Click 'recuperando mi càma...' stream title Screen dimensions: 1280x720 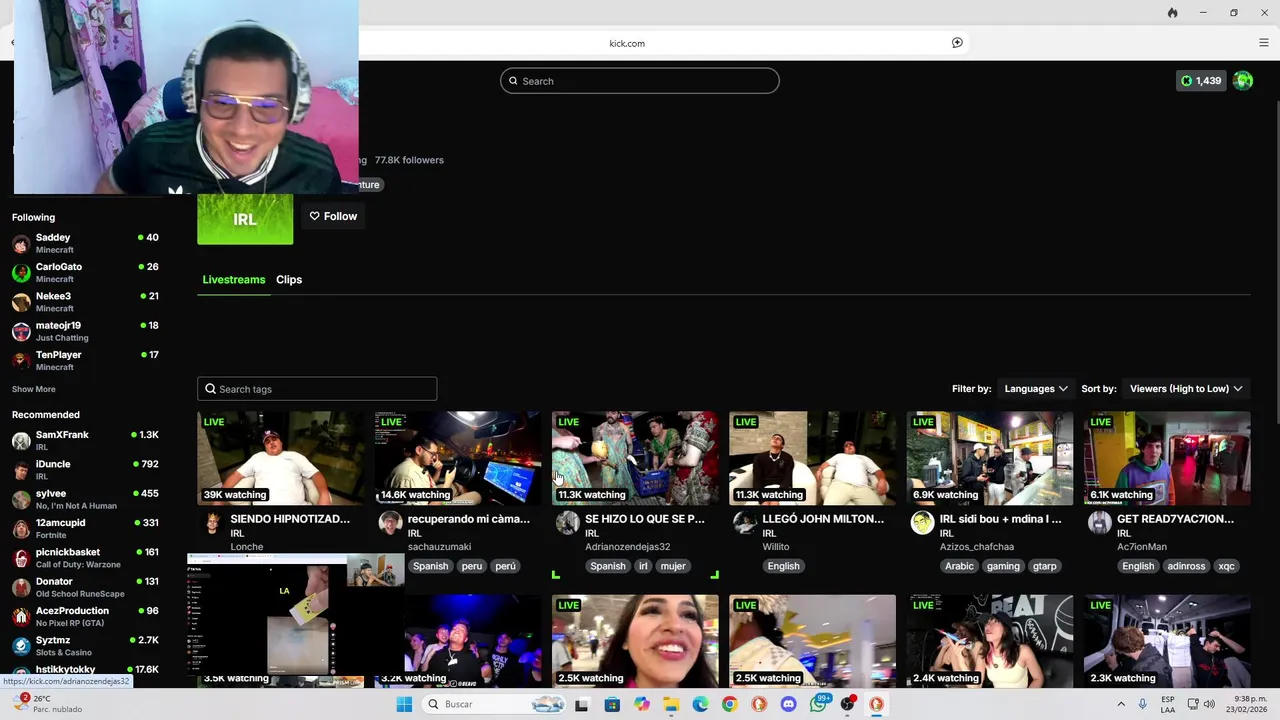coord(469,519)
